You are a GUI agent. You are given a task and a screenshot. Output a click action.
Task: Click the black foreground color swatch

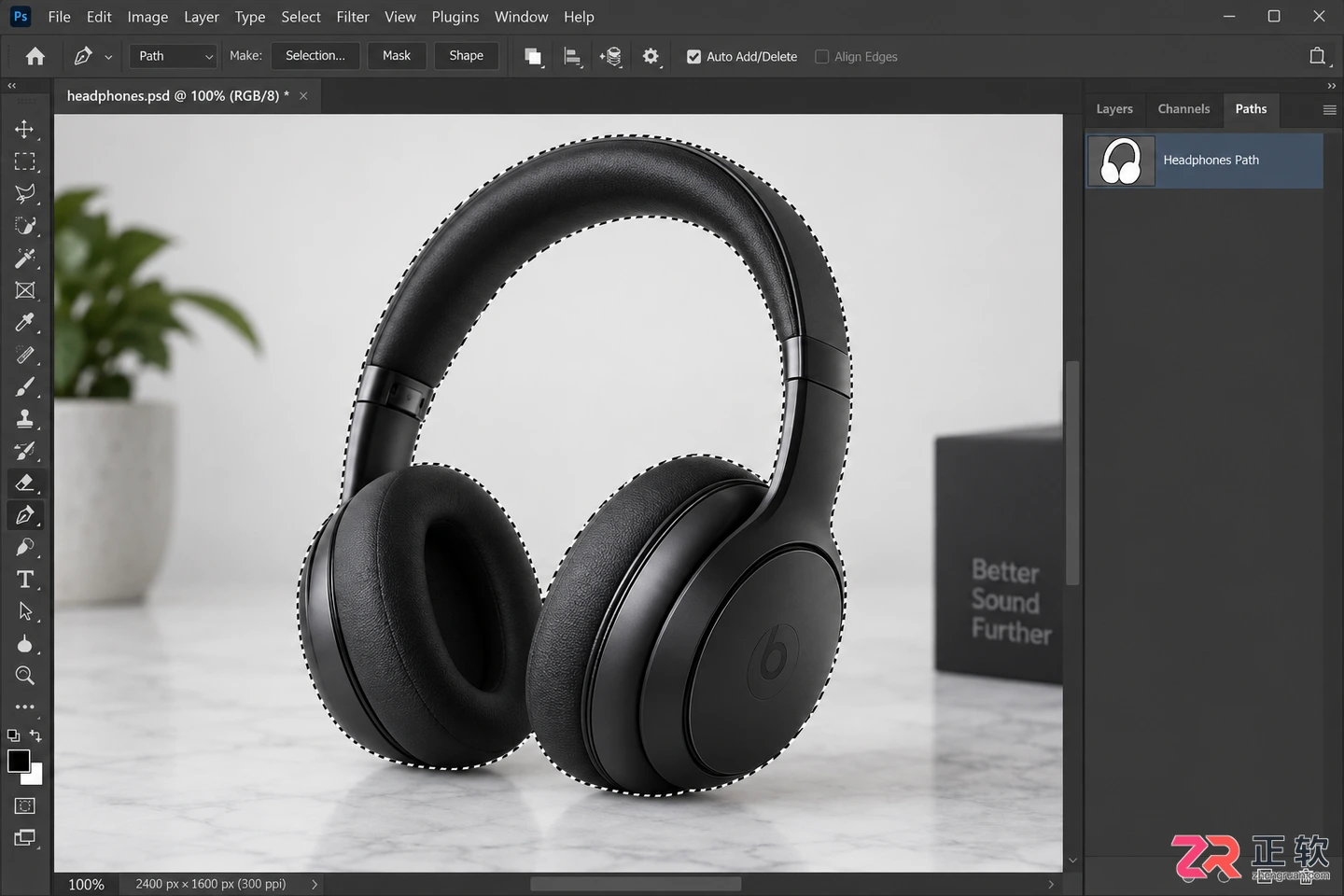[x=18, y=761]
